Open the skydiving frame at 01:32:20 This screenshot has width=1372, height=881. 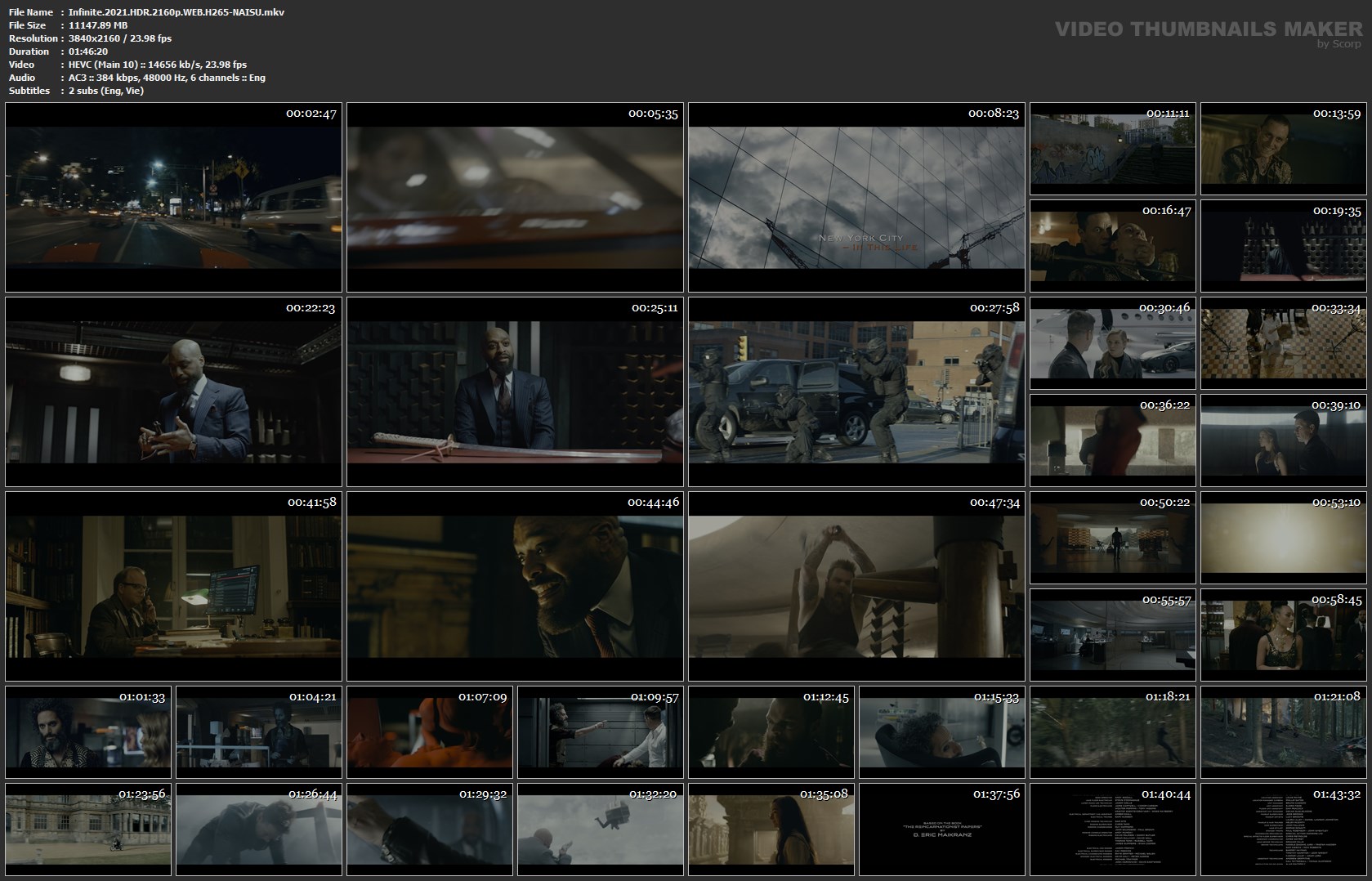pyautogui.click(x=601, y=830)
